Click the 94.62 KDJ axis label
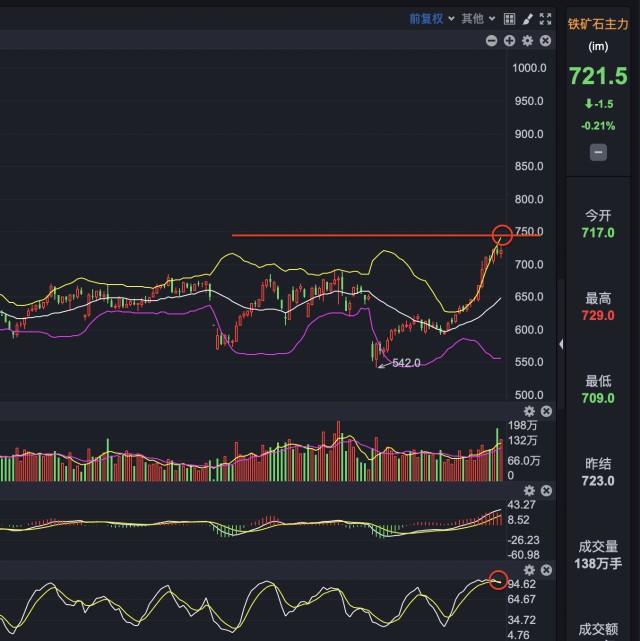The image size is (640, 641). tap(522, 584)
